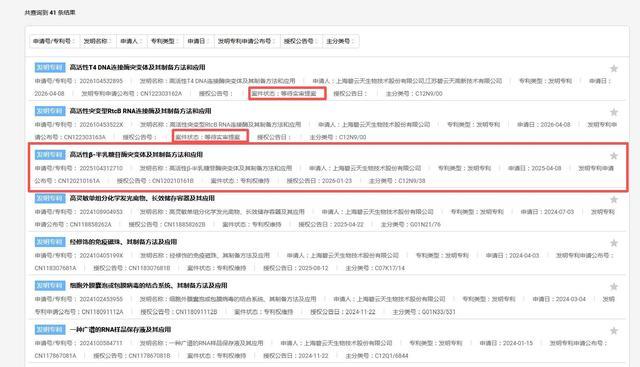The height and width of the screenshot is (367, 640).
Task: Click application number 202410405199X
Action: click(101, 256)
